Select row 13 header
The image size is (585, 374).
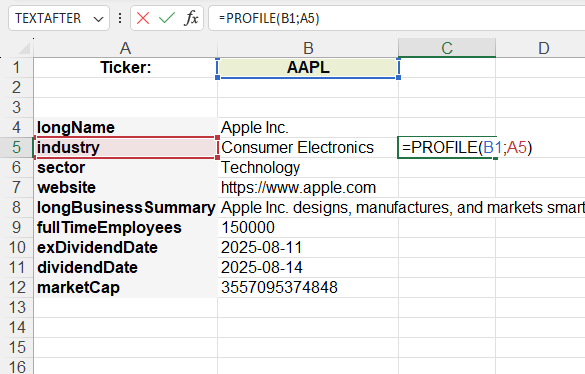point(16,308)
